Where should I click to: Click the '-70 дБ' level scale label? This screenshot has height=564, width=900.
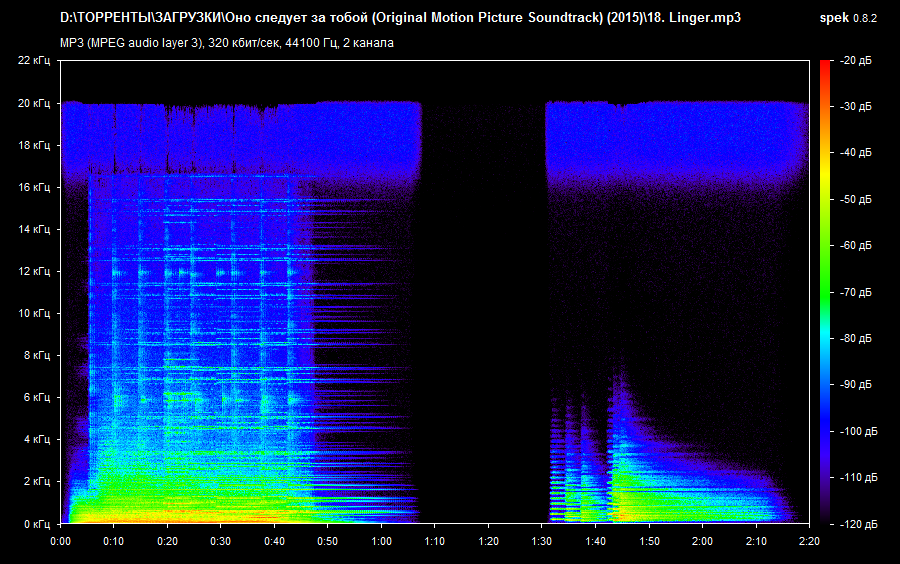[x=856, y=292]
